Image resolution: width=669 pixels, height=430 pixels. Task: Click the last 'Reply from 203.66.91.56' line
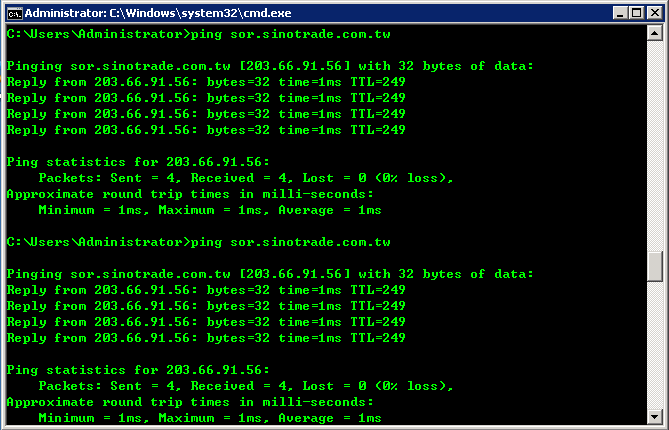pos(206,338)
